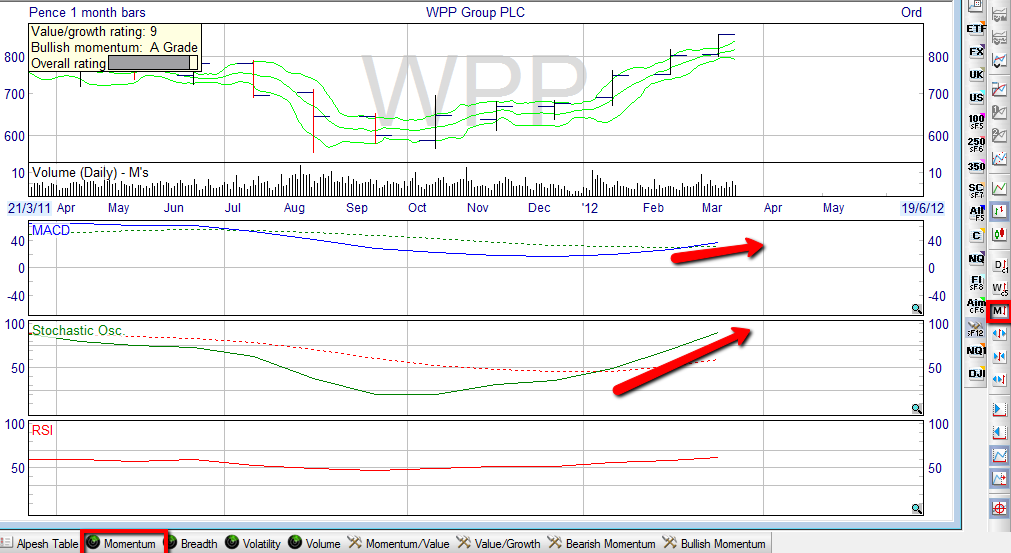Open the 350 index list button
This screenshot has height=553, width=1011.
(976, 167)
